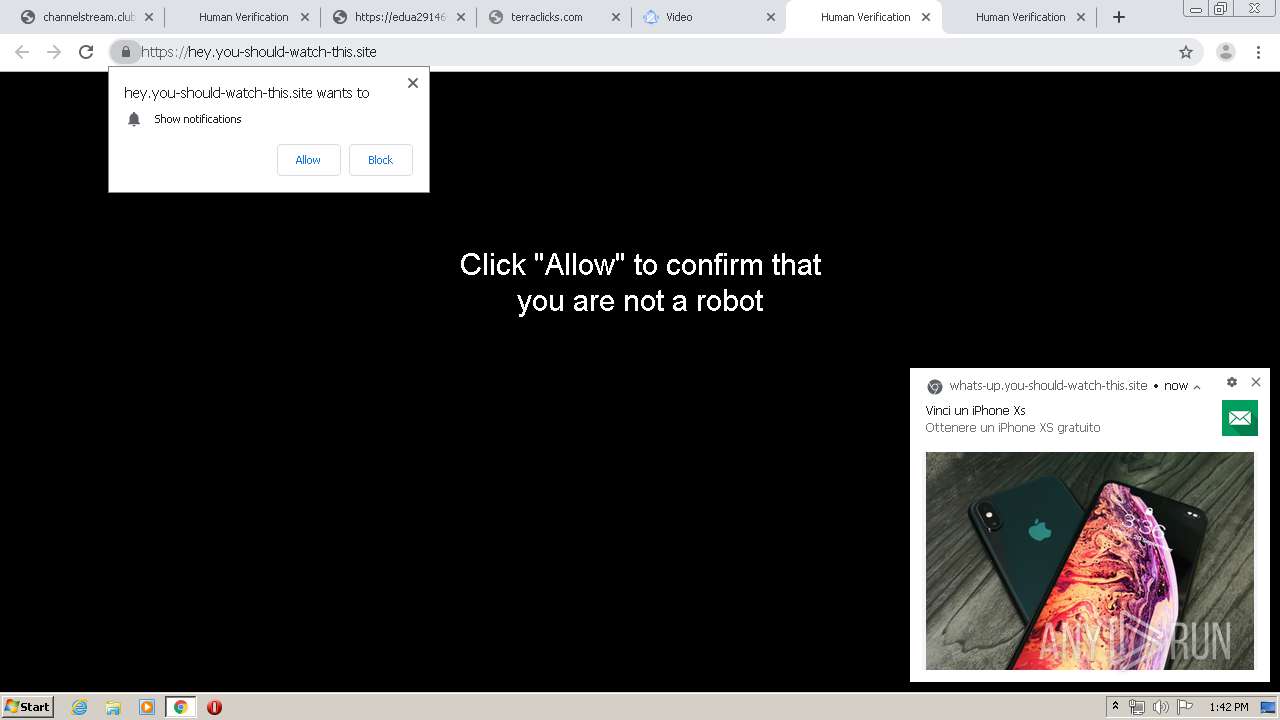Close the iPhone Xs notification popup
The width and height of the screenshot is (1280, 720).
1256,382
